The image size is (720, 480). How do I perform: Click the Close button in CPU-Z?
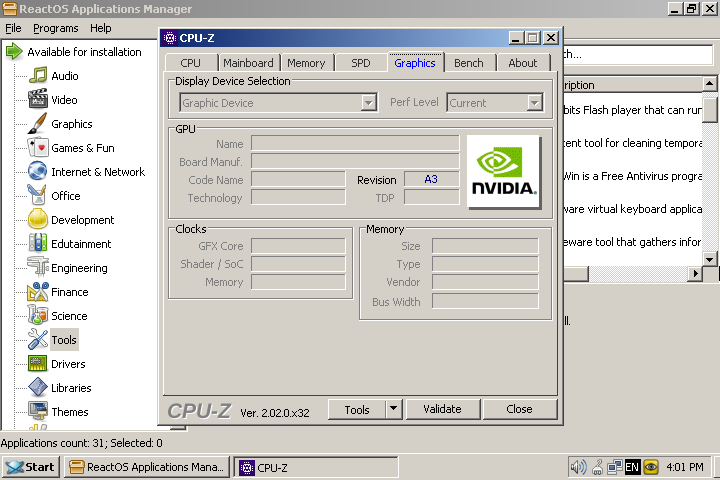click(519, 409)
